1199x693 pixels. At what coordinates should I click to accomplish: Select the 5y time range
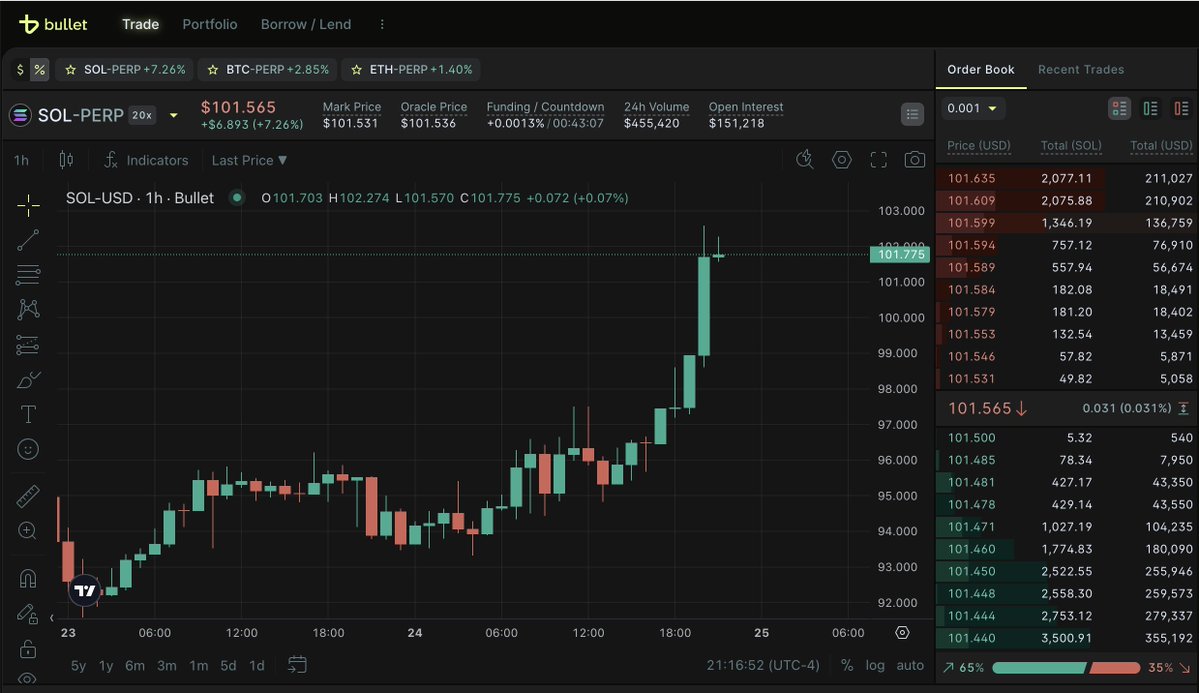coord(78,665)
